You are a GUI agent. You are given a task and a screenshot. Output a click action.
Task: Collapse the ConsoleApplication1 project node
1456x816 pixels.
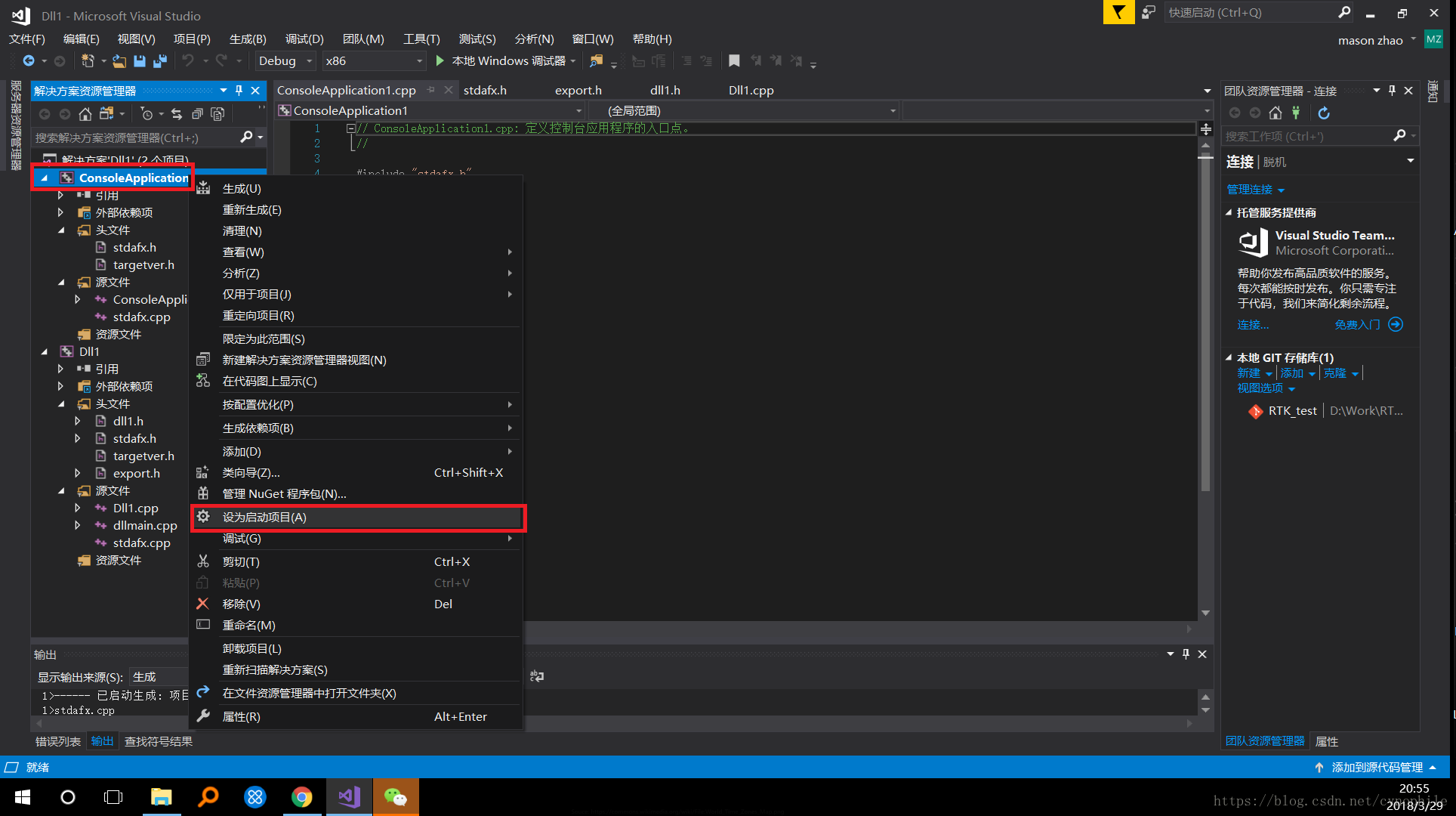45,178
